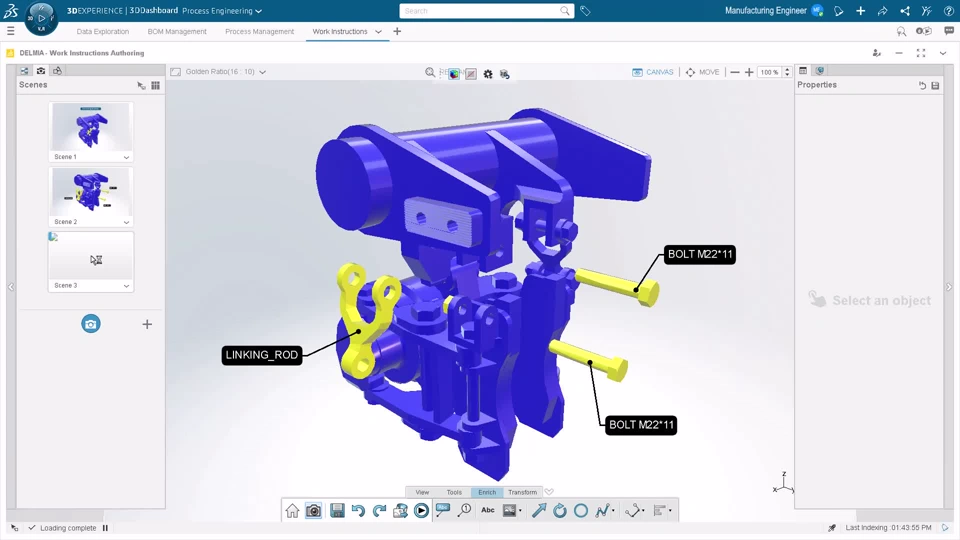Image resolution: width=960 pixels, height=540 pixels.
Task: Select the polyline drawing tool
Action: (602, 511)
